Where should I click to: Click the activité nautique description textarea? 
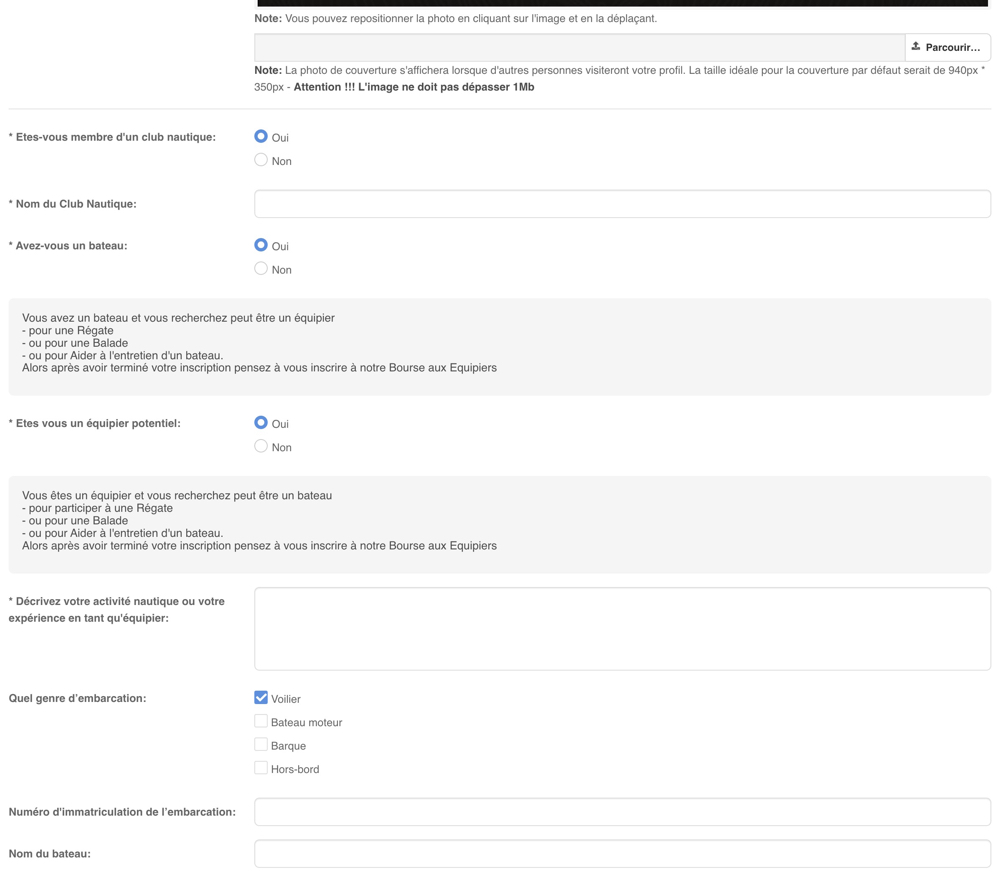(622, 628)
